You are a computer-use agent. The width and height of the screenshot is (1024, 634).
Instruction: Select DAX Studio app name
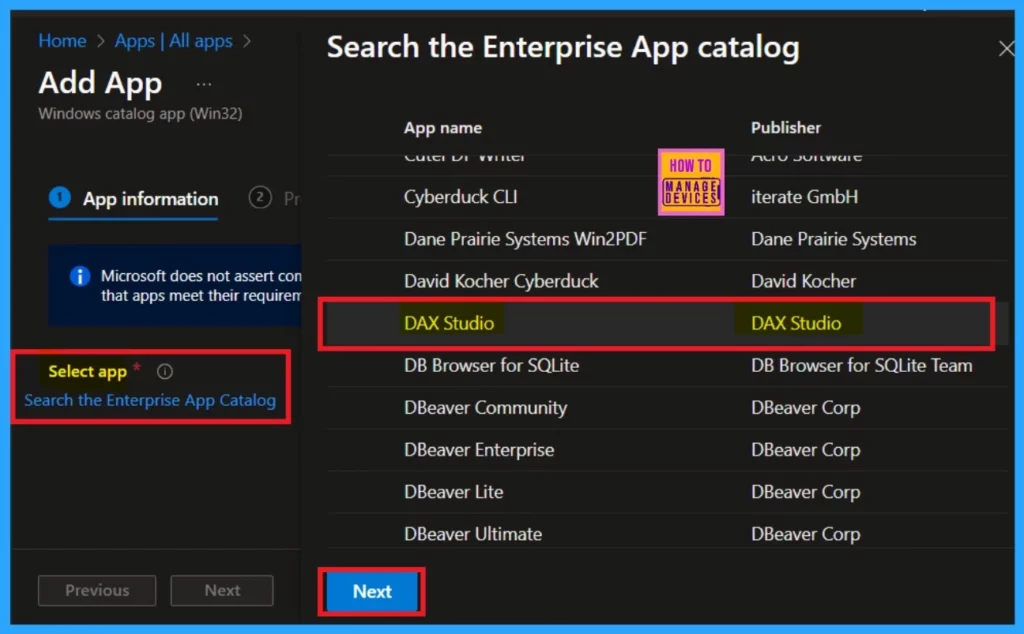click(449, 323)
